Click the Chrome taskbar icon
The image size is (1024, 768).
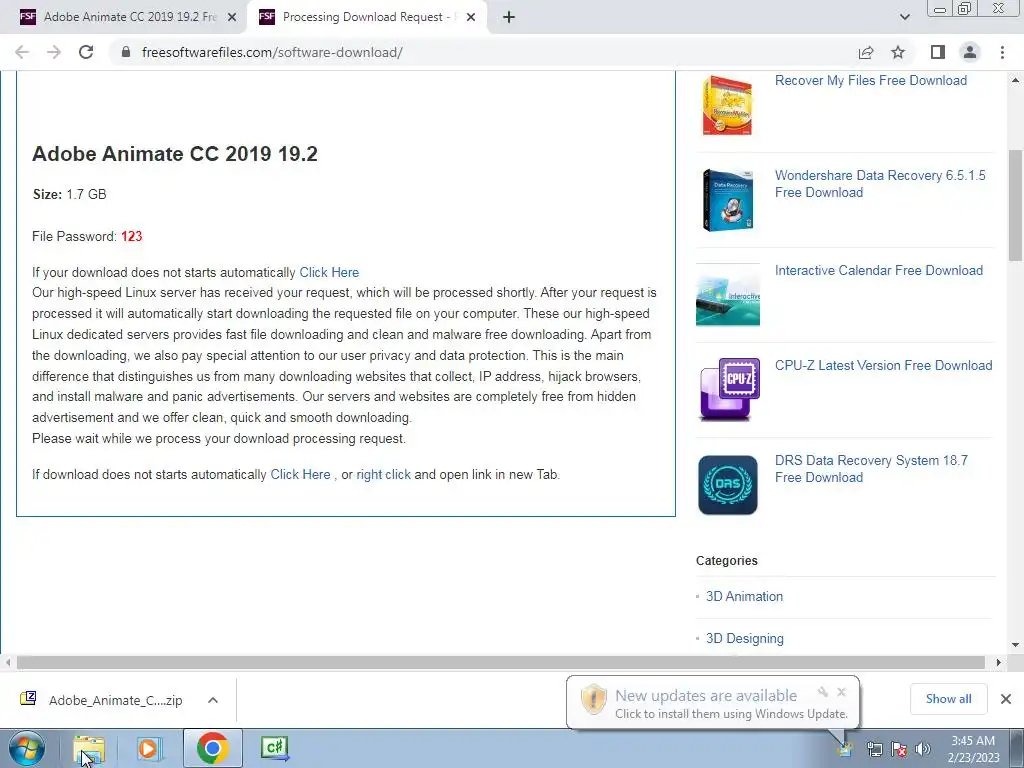click(x=212, y=748)
